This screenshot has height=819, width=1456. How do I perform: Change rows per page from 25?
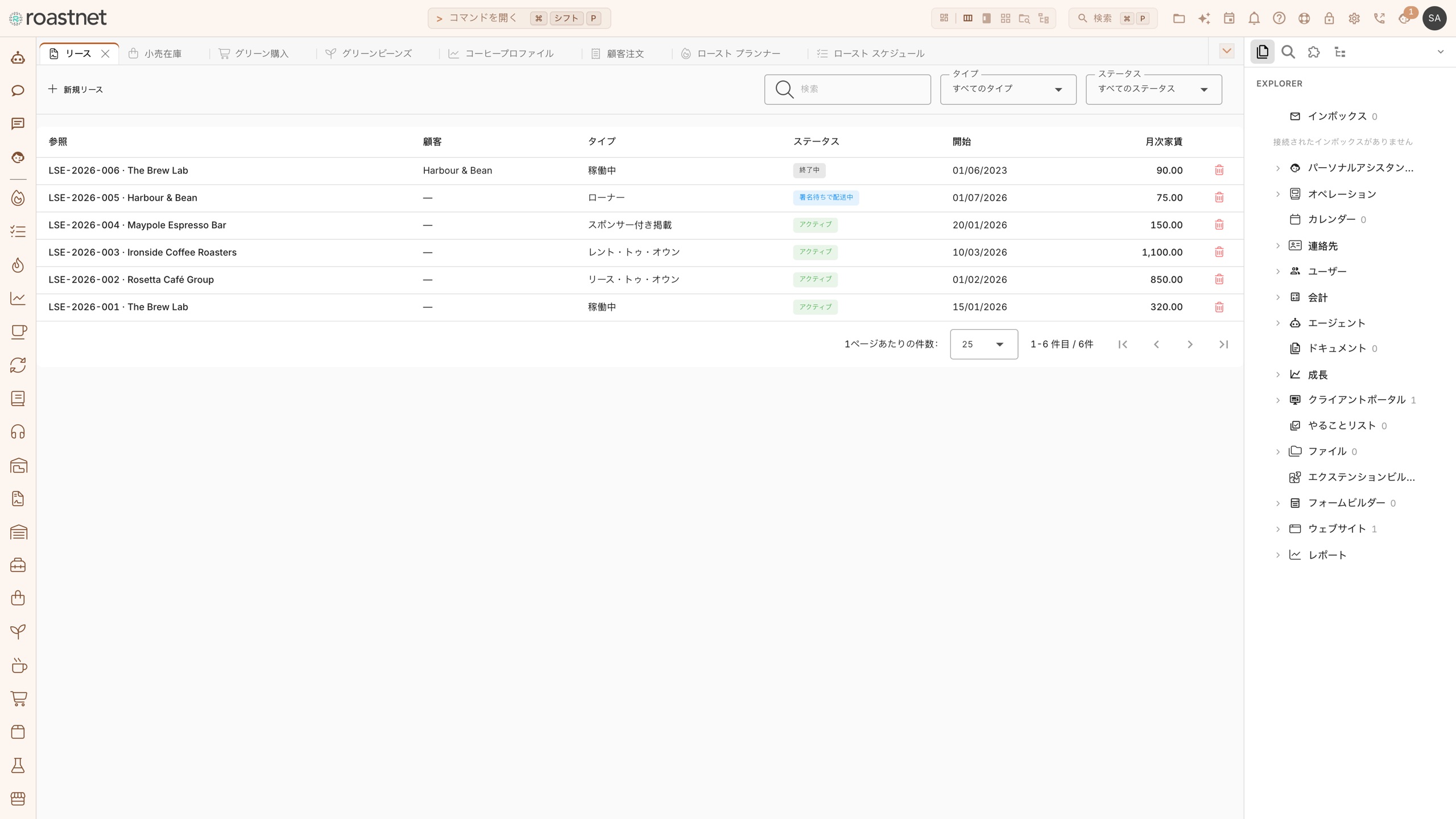[x=984, y=344]
